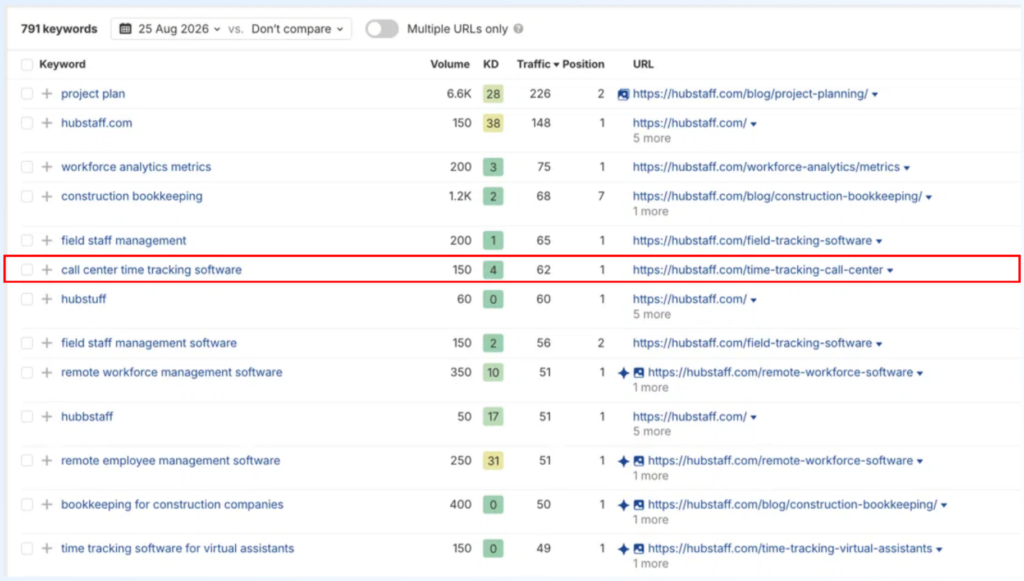Click '791 keywords' count label
The height and width of the screenshot is (581, 1024).
pyautogui.click(x=59, y=29)
